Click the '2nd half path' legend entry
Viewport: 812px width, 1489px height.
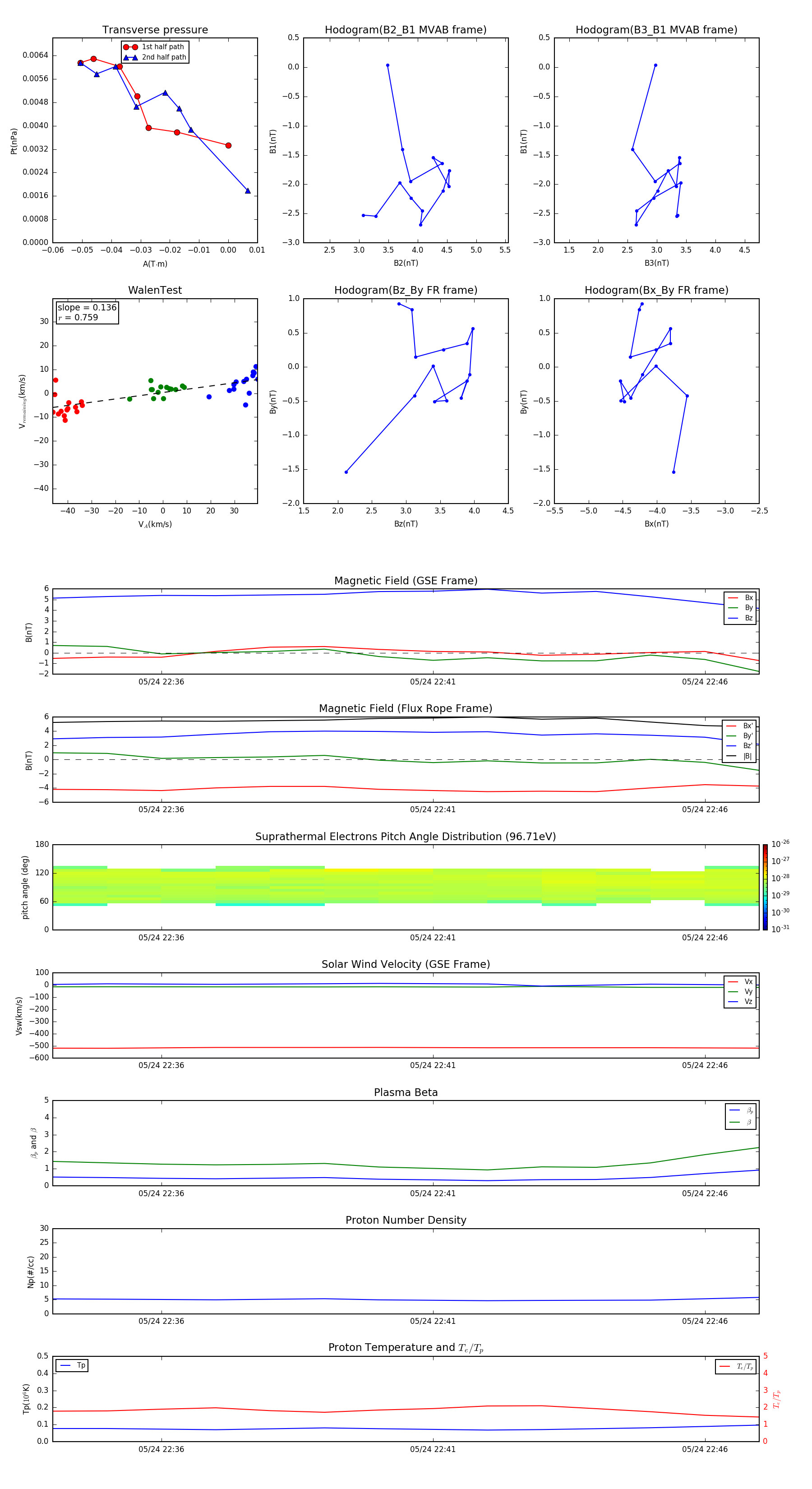pyautogui.click(x=154, y=57)
